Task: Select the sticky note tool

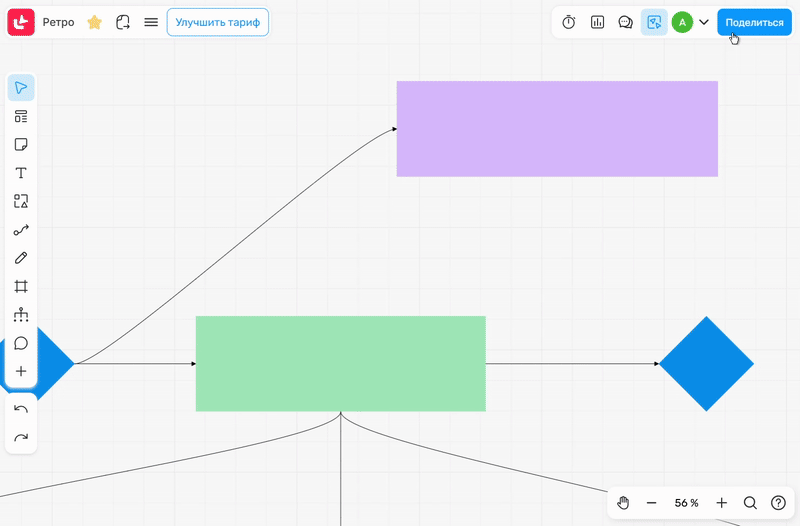Action: pyautogui.click(x=21, y=145)
